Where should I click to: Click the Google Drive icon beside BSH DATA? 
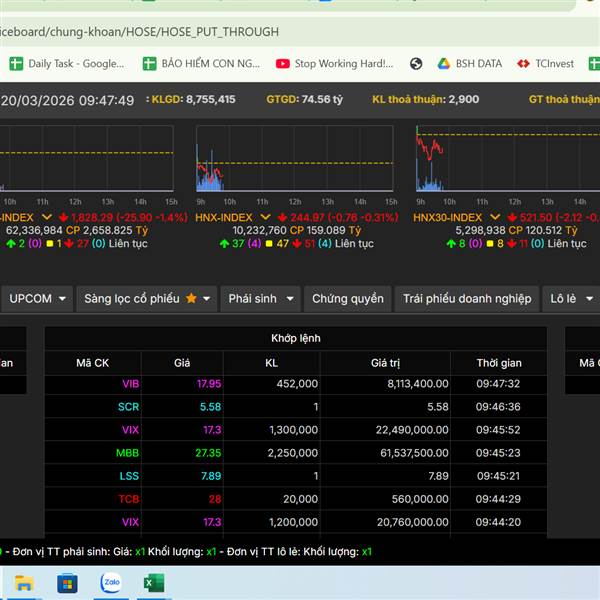(x=444, y=64)
